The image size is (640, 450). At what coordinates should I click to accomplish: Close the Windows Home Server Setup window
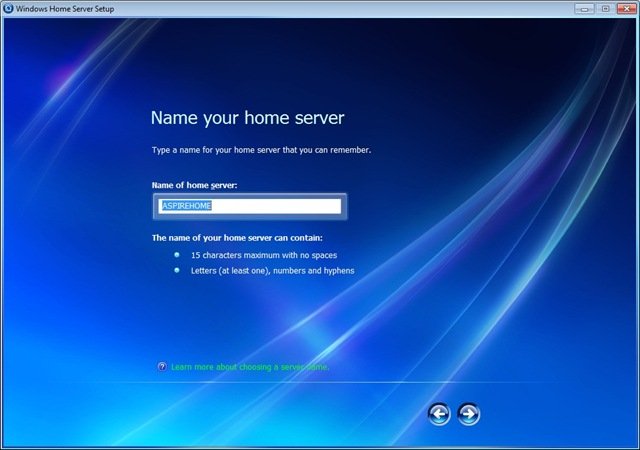(x=627, y=9)
